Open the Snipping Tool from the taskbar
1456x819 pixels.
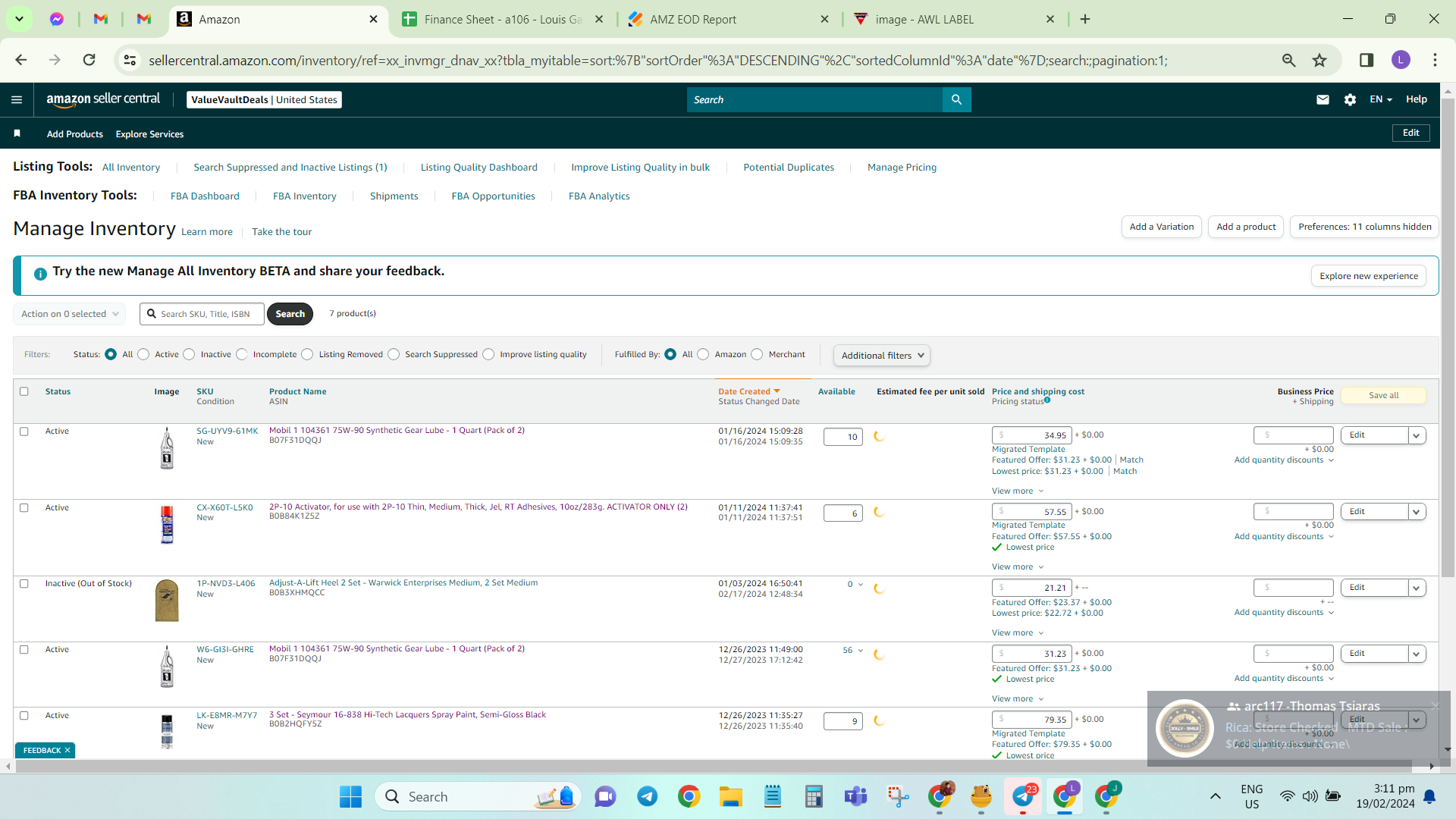tap(898, 796)
